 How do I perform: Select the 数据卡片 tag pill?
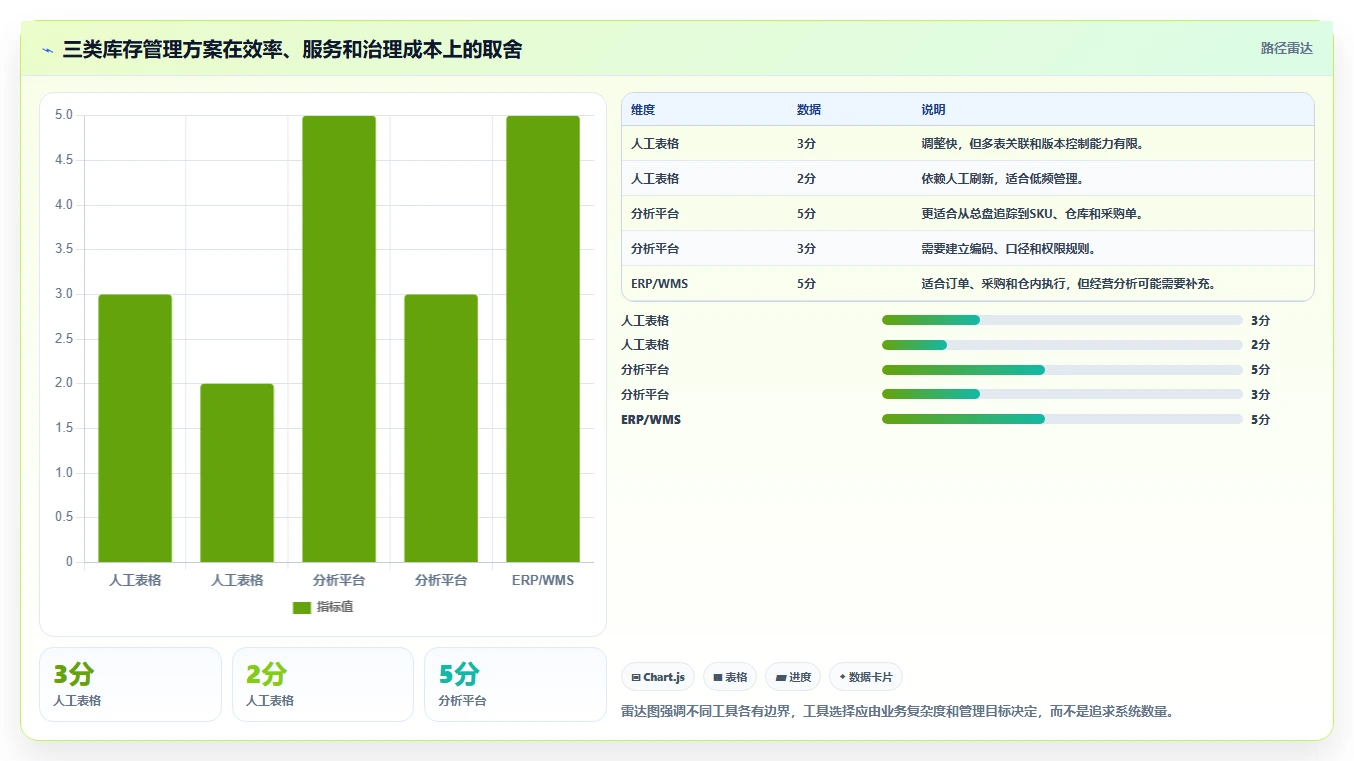click(866, 677)
